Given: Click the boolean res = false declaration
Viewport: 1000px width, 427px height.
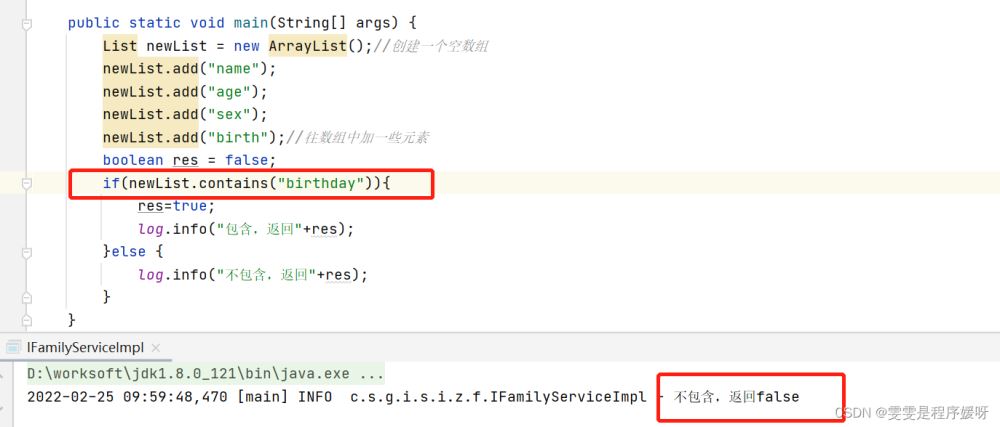Looking at the screenshot, I should (x=188, y=161).
